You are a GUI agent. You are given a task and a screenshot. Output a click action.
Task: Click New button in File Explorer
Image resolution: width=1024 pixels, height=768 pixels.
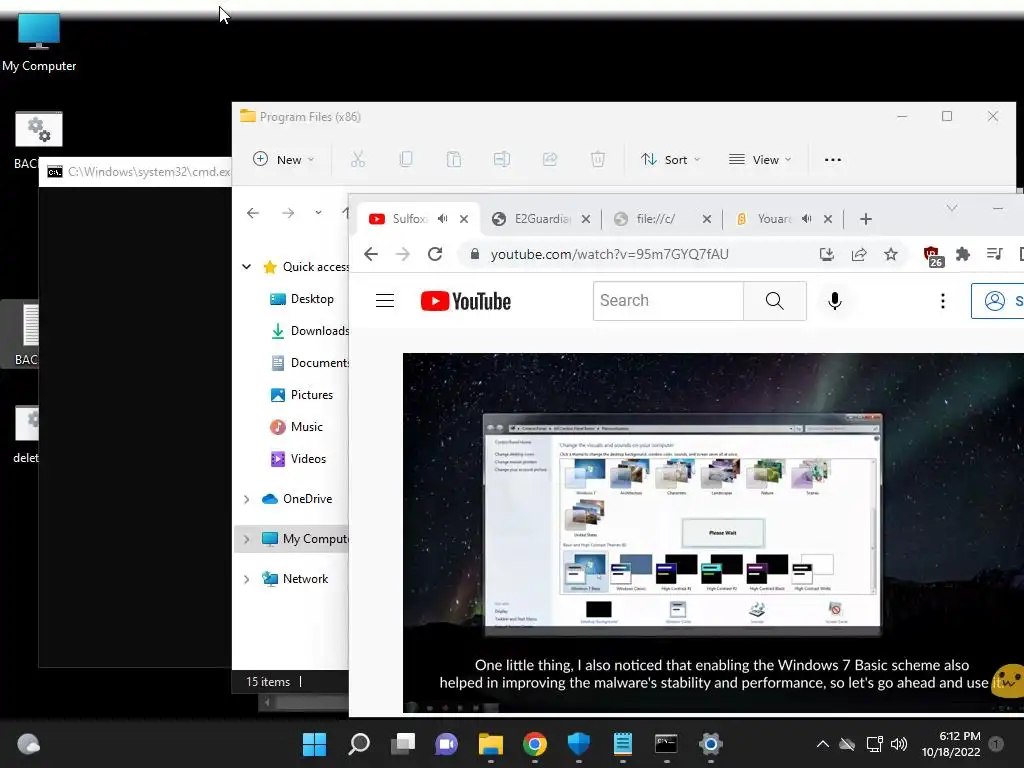(x=283, y=159)
